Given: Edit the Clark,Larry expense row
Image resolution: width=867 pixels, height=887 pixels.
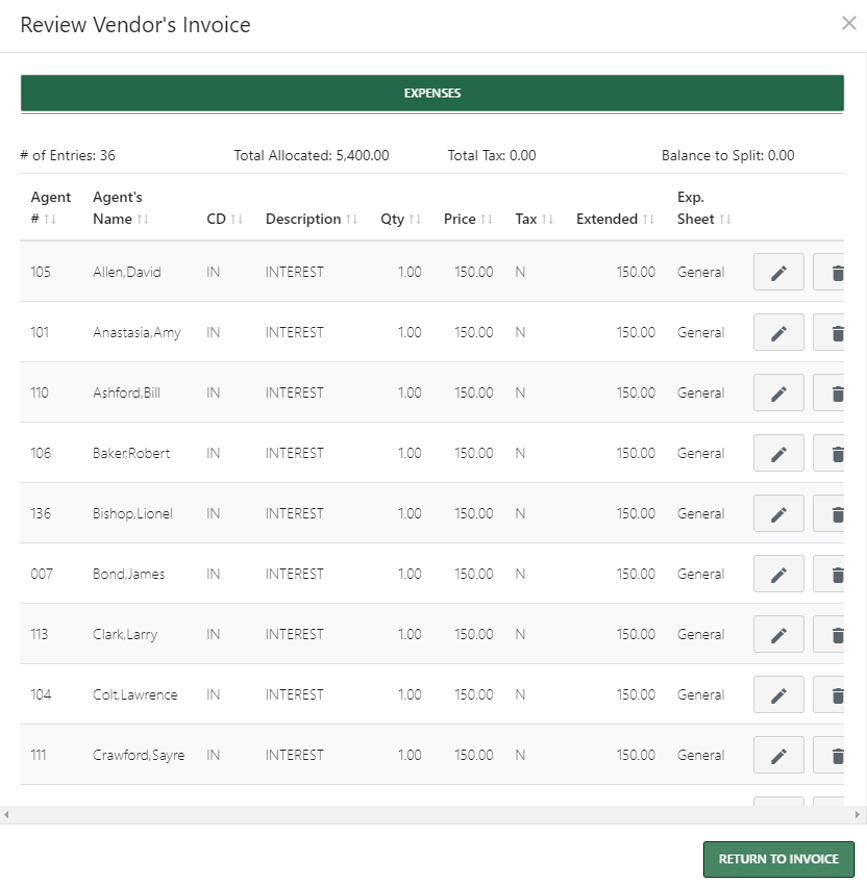Looking at the screenshot, I should point(779,633).
